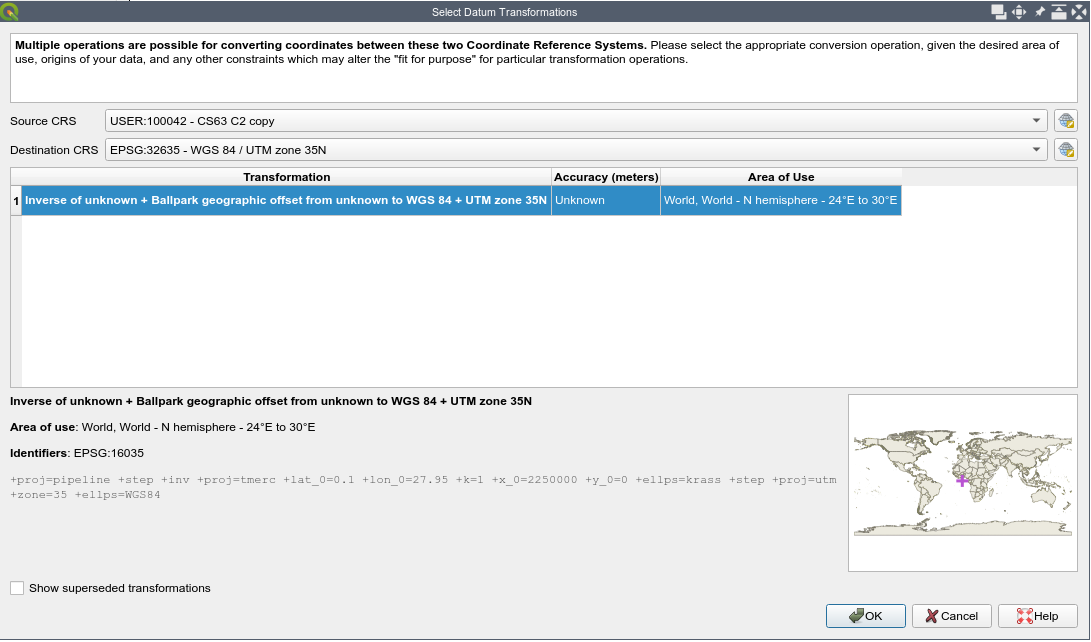1091x642 pixels.
Task: Open the USER:100042 CS63 C2 copy combo box
Action: [x=575, y=120]
